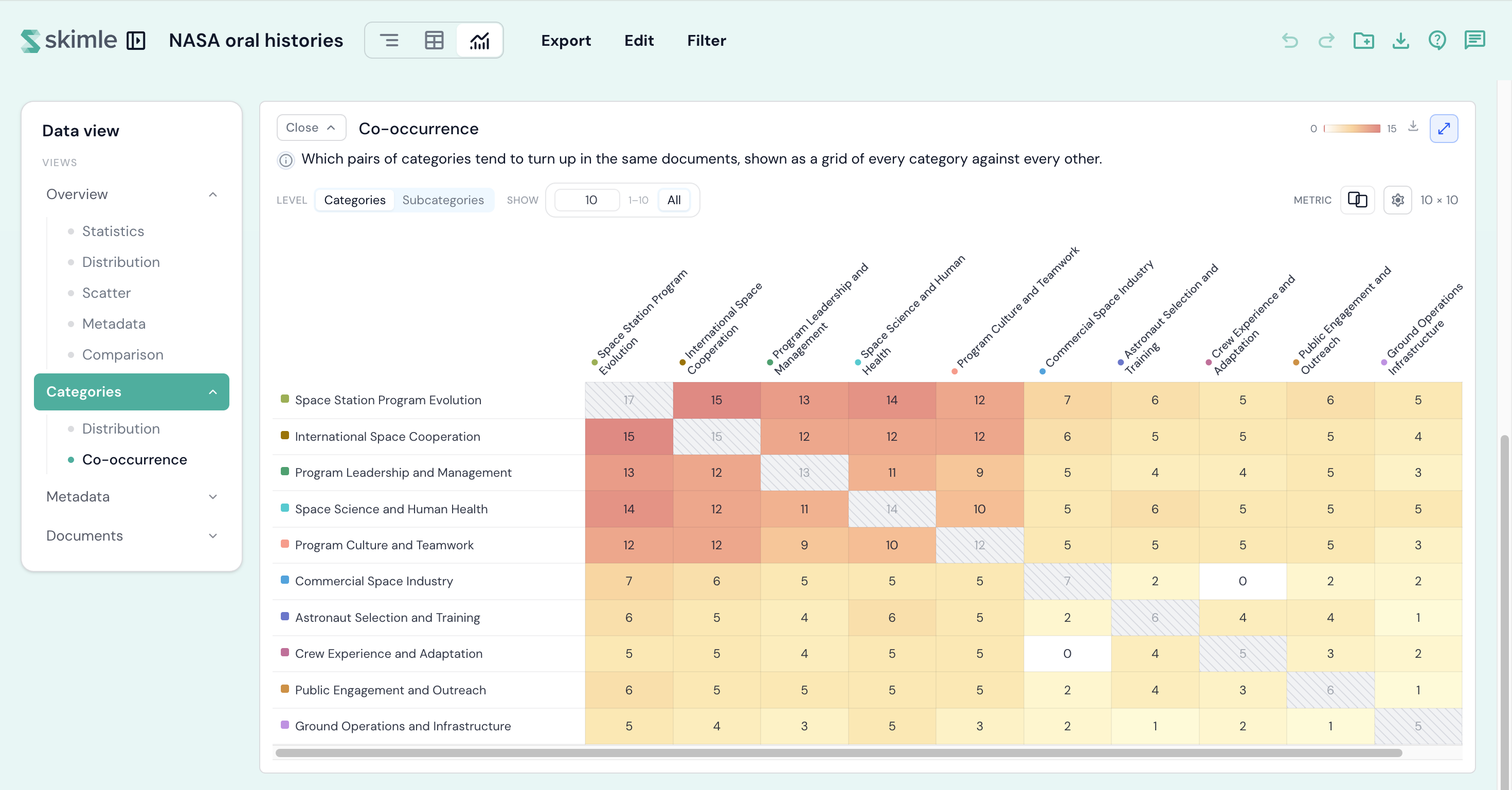Click the info icon beside the description
The width and height of the screenshot is (1512, 790).
pyautogui.click(x=286, y=159)
